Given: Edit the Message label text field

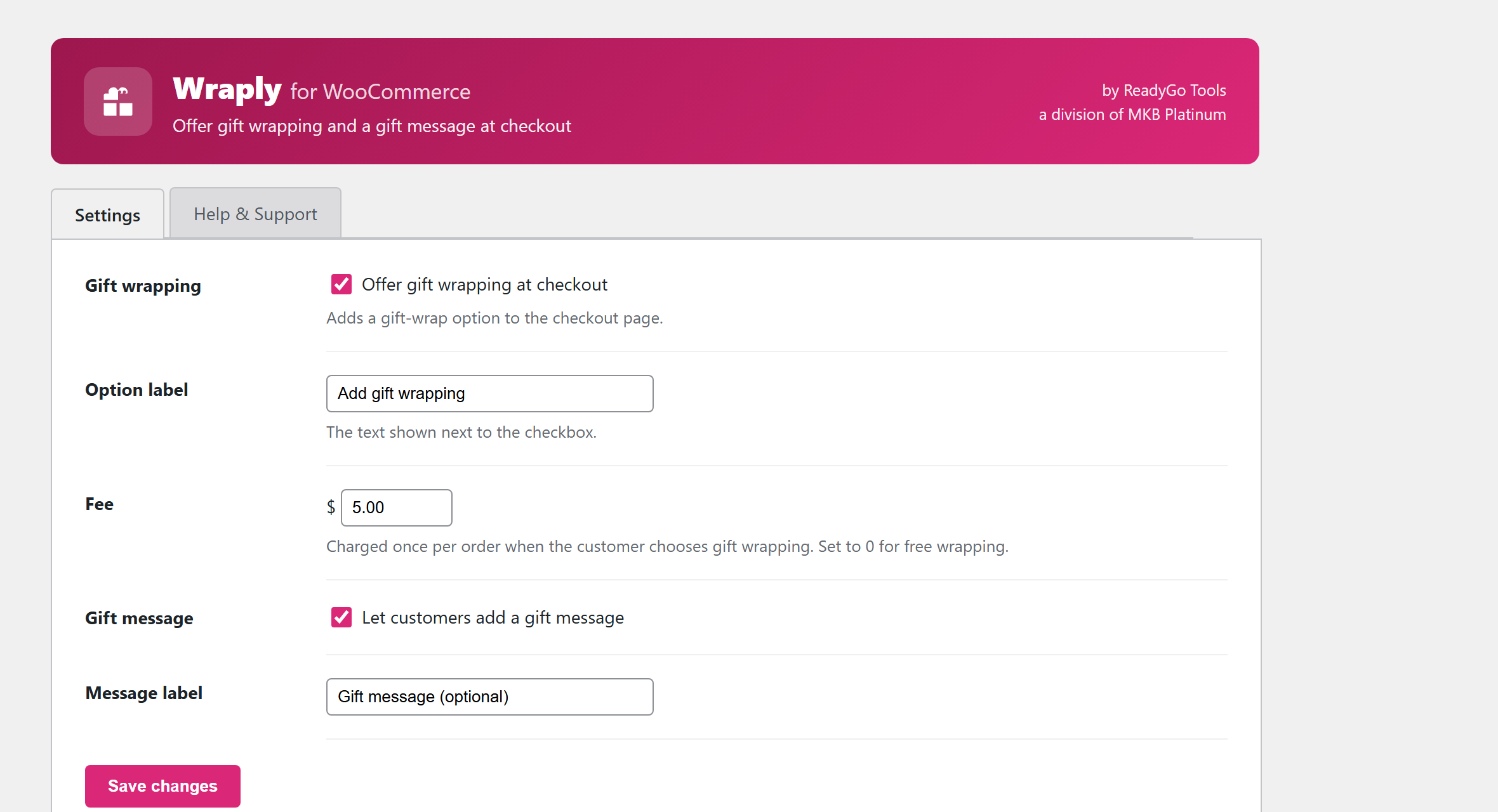Looking at the screenshot, I should pyautogui.click(x=489, y=697).
